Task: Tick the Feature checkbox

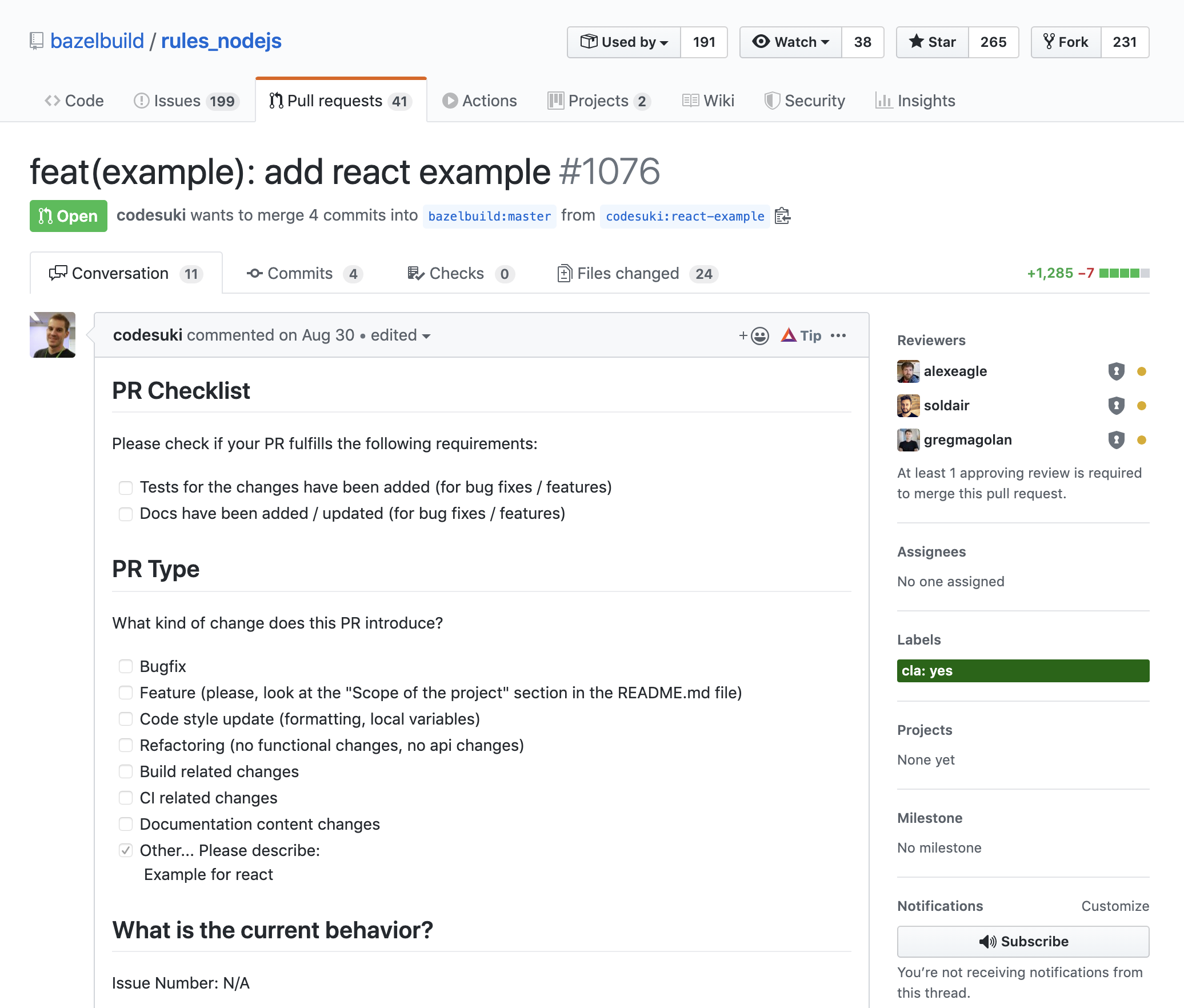Action: pos(126,693)
